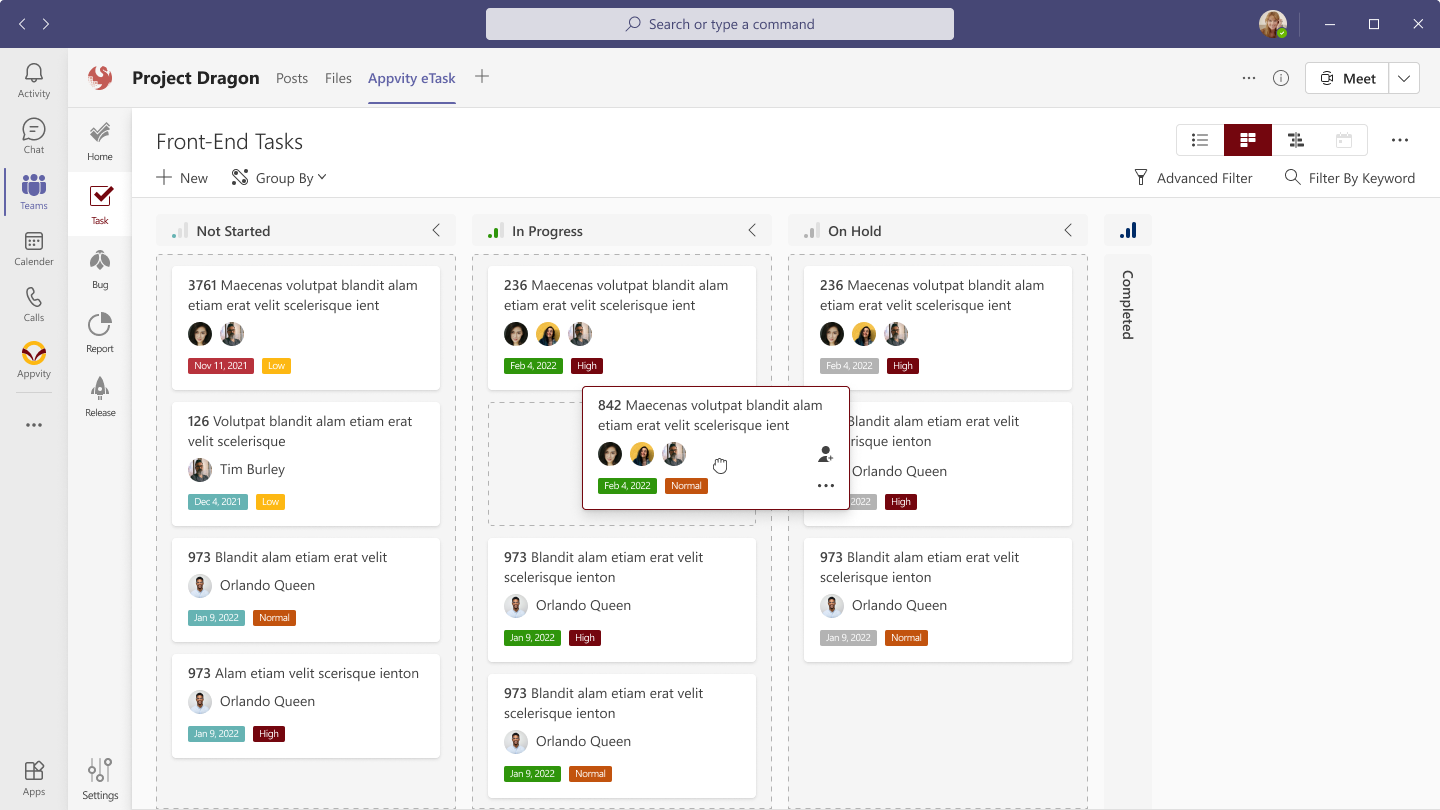Go to Home in the eTask sidebar

[99, 137]
